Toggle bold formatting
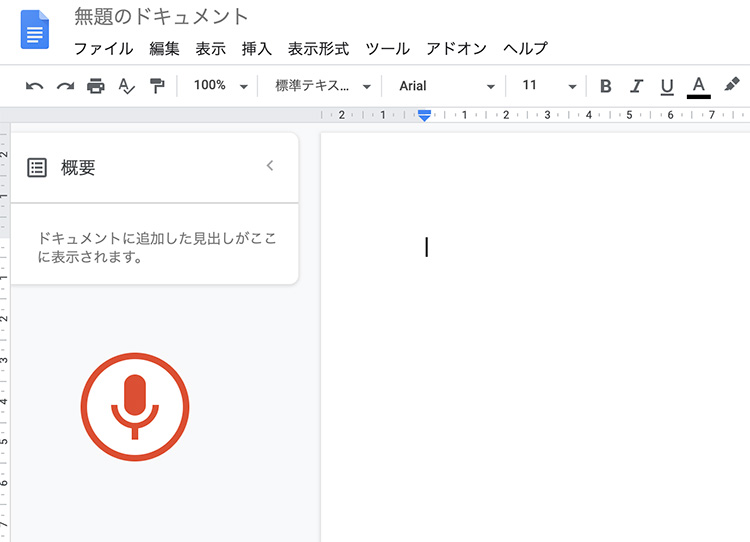 click(x=606, y=86)
